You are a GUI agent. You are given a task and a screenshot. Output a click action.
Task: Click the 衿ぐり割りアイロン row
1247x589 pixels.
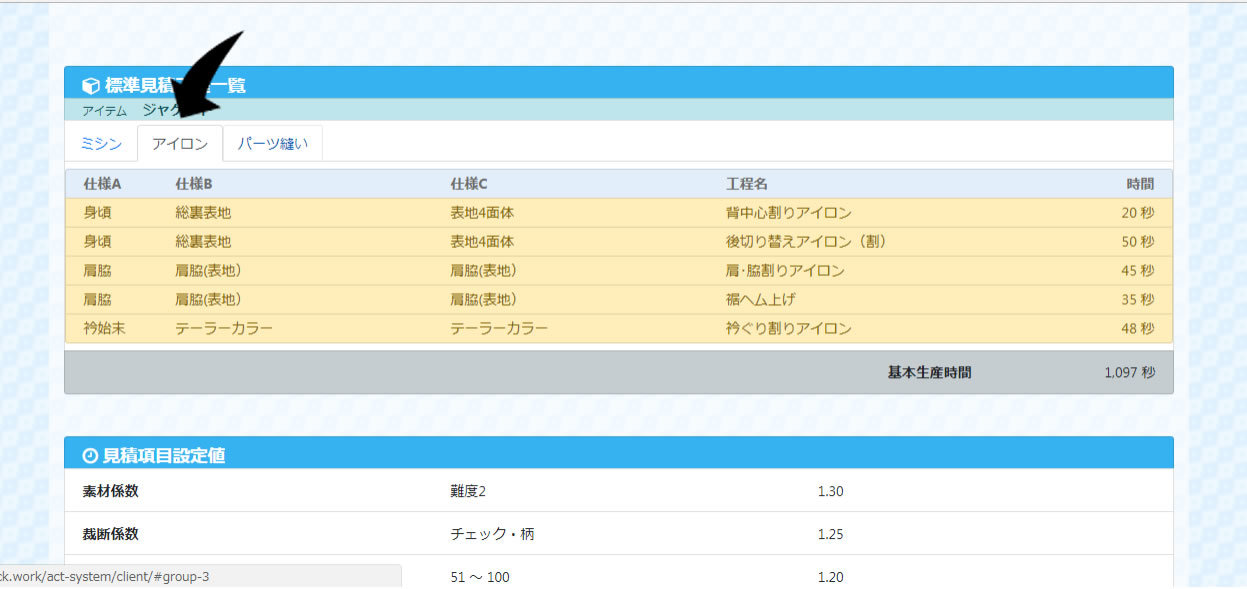click(788, 329)
